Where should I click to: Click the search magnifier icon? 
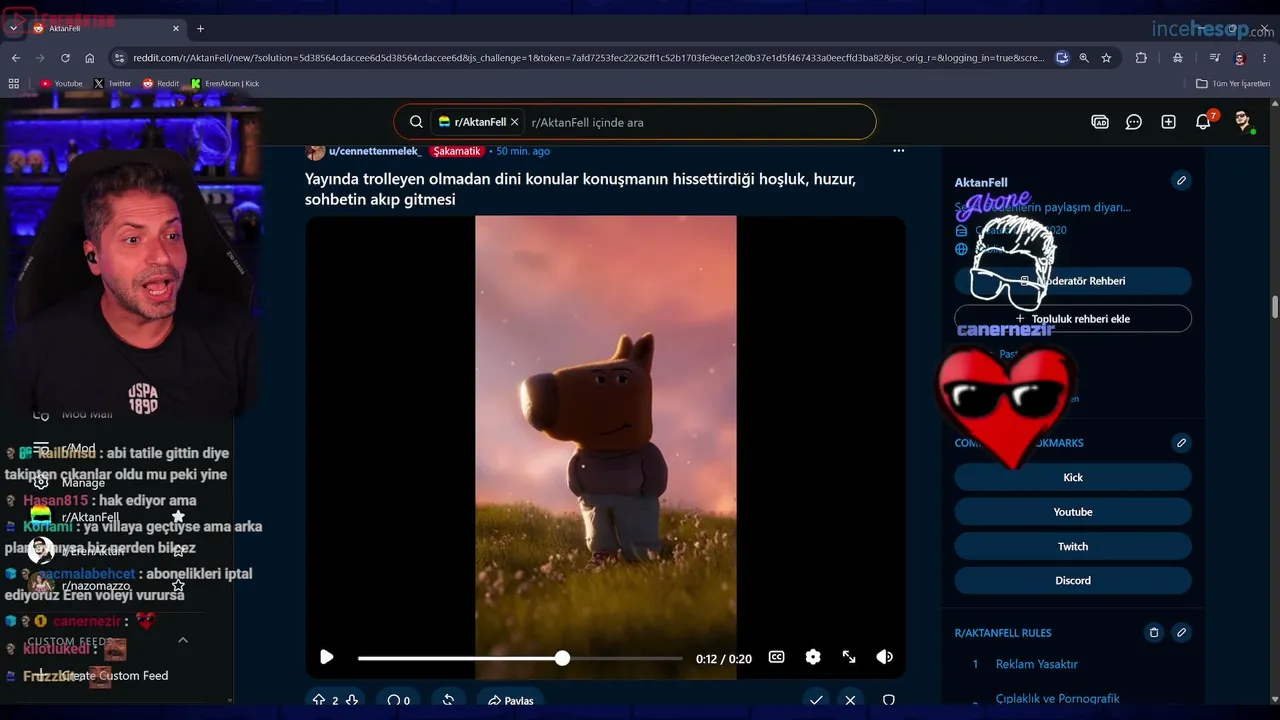(416, 122)
